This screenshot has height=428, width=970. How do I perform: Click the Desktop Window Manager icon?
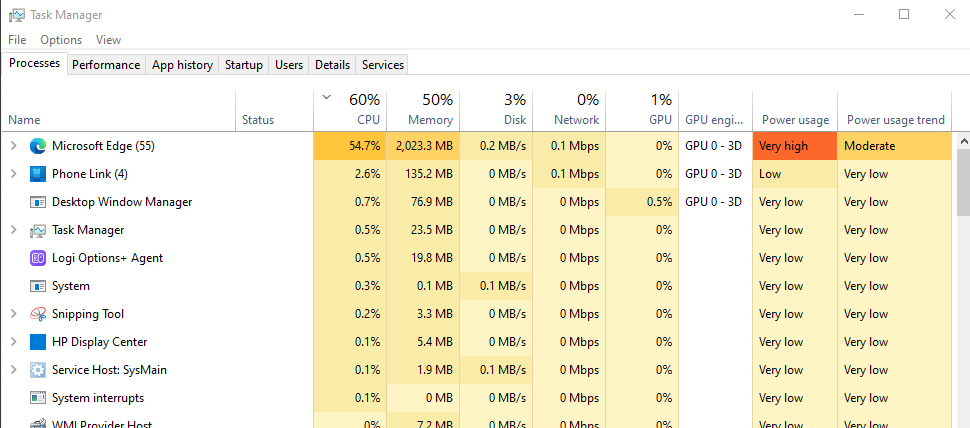pos(38,202)
